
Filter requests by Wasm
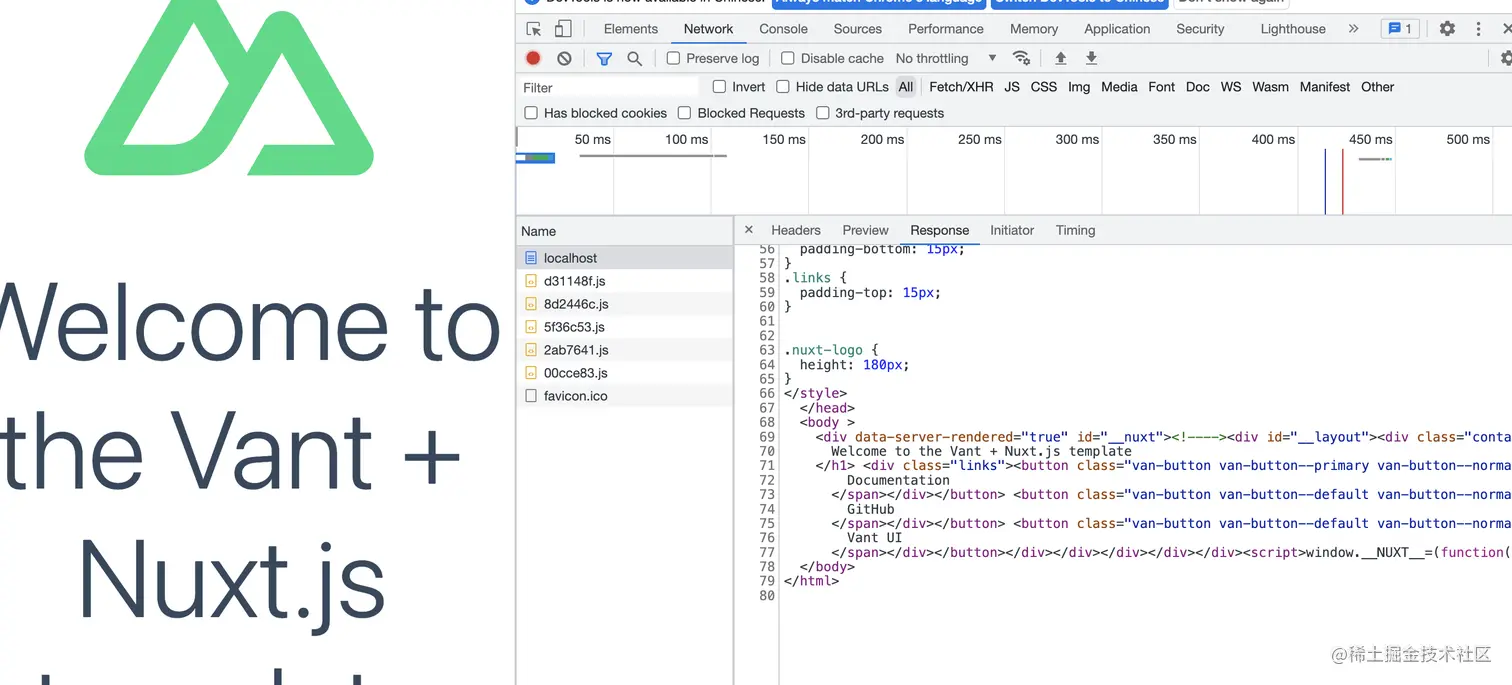pyautogui.click(x=1270, y=87)
